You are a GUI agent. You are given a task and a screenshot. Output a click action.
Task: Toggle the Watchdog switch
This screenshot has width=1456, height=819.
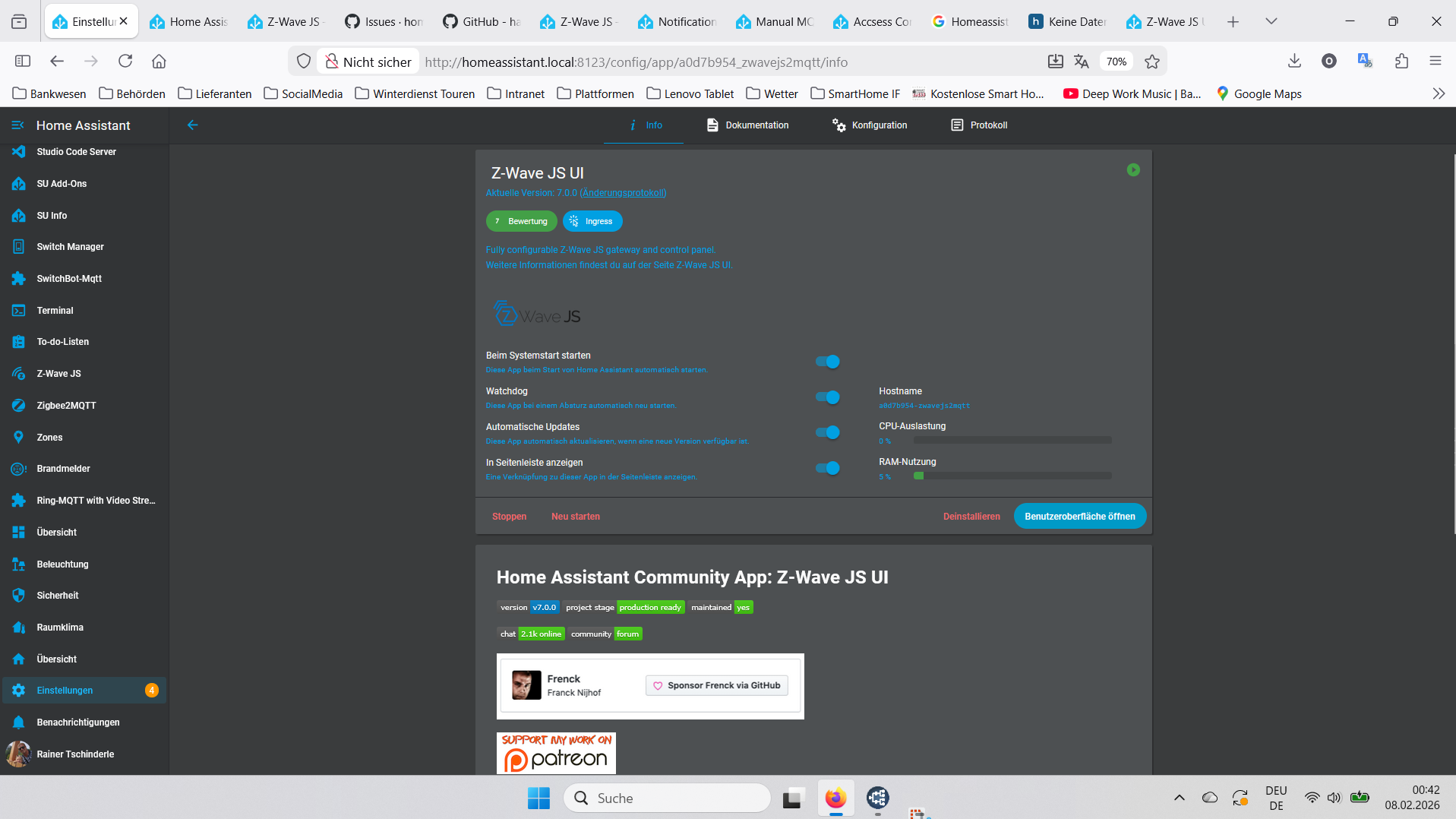827,397
